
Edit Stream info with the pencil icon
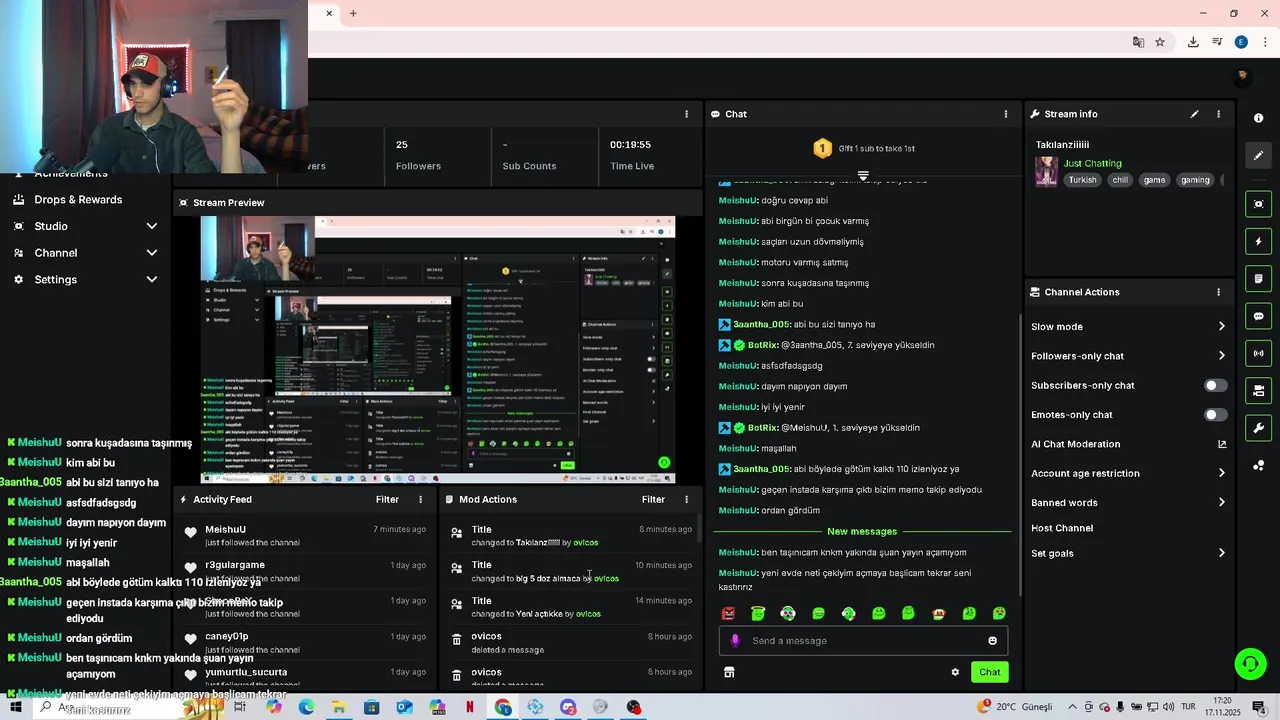click(1194, 114)
